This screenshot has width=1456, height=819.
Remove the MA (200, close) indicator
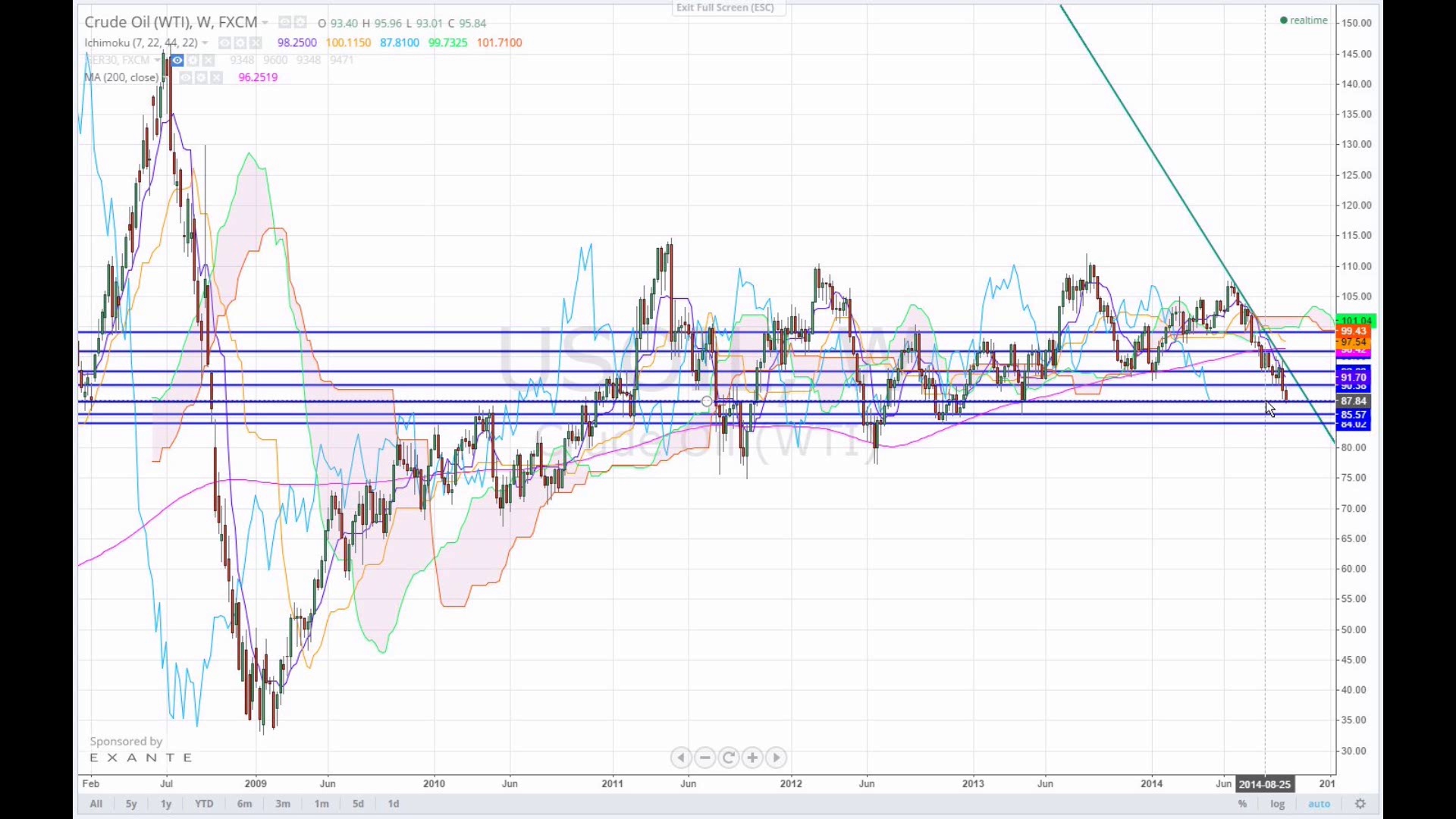pyautogui.click(x=216, y=77)
